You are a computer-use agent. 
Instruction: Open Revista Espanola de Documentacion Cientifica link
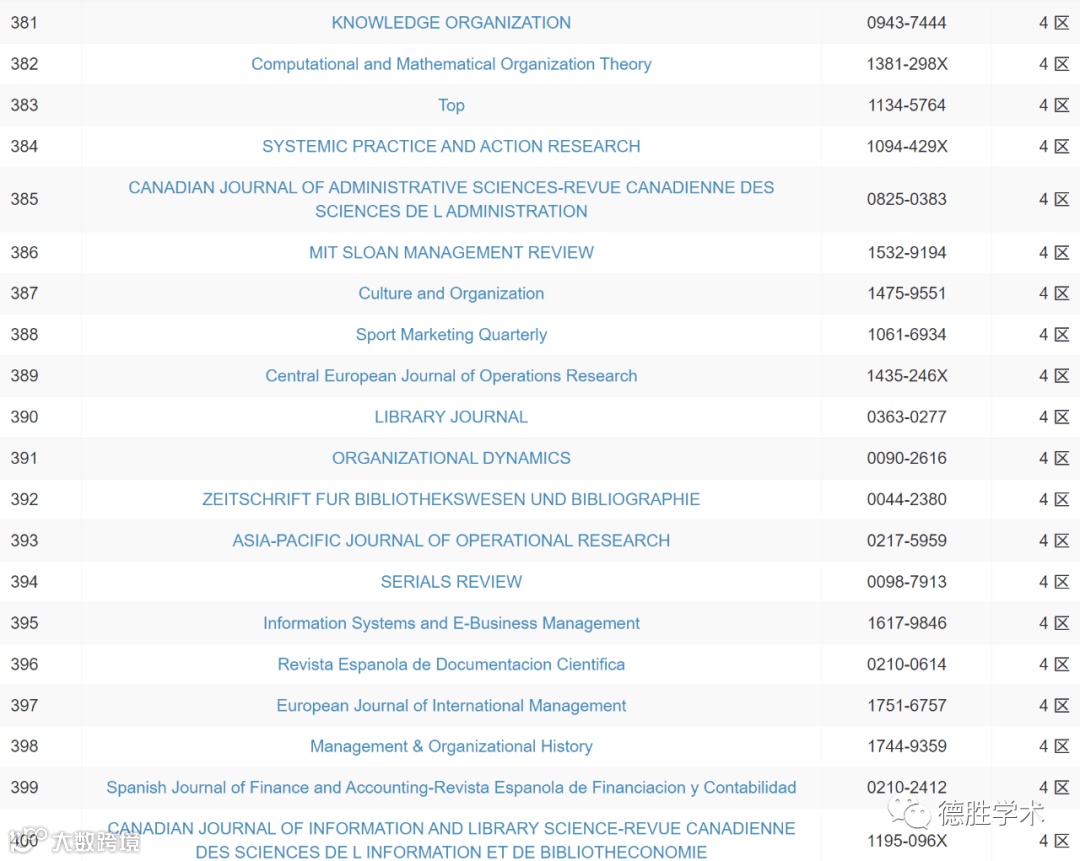(x=451, y=665)
